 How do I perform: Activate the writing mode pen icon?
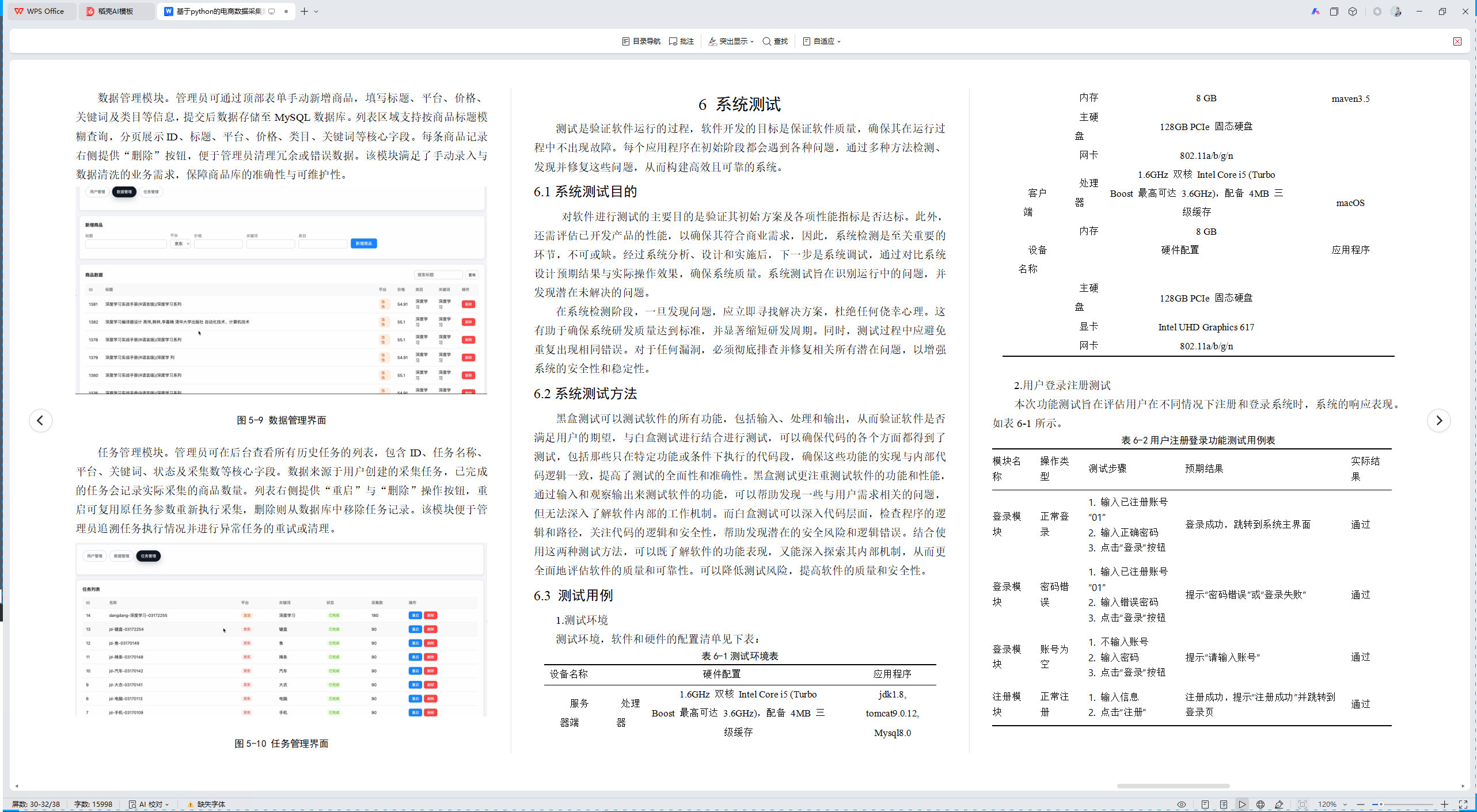[x=1279, y=805]
